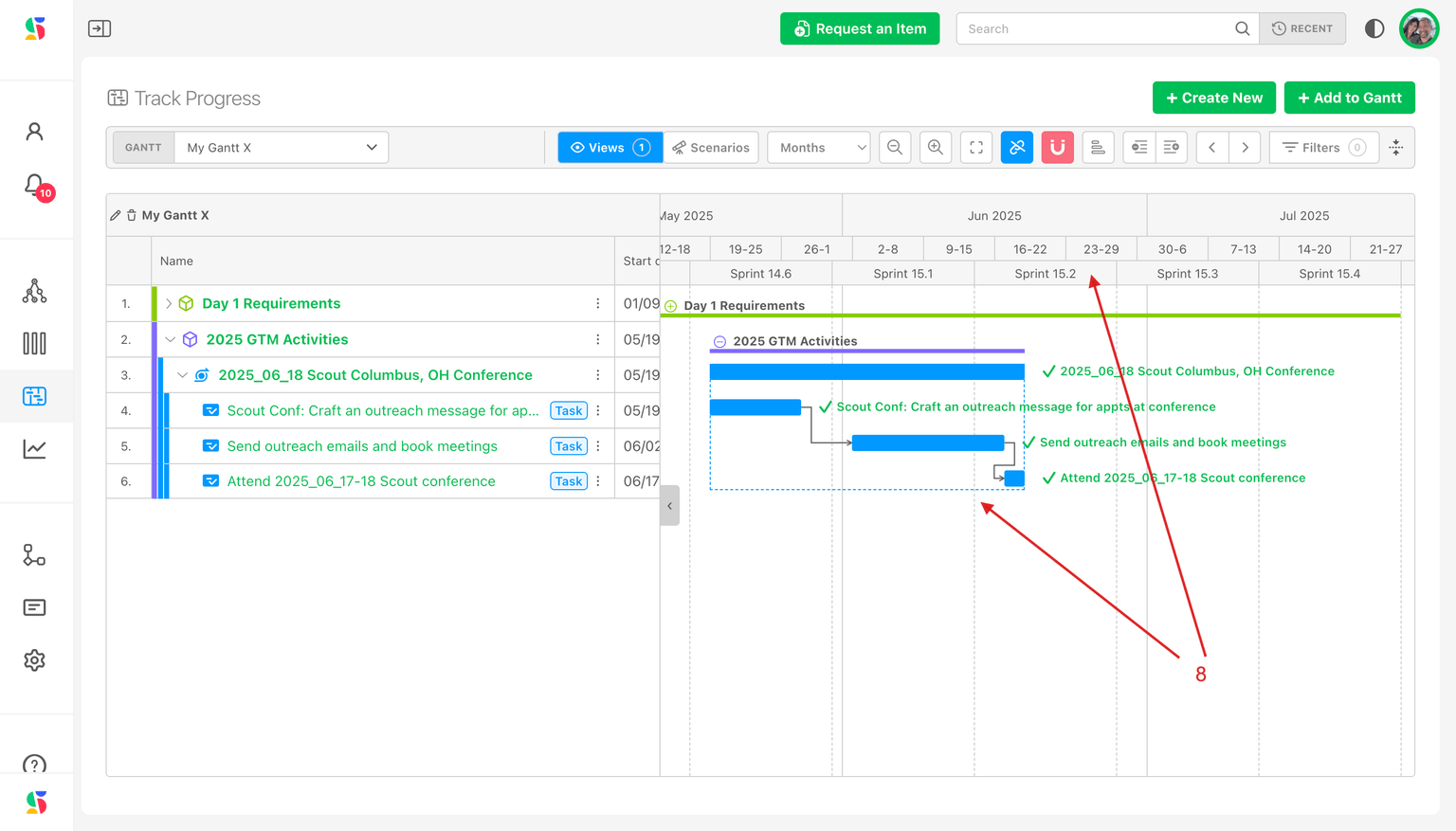1456x831 pixels.
Task: Expand the Day 1 Requirements row
Action: pos(169,304)
